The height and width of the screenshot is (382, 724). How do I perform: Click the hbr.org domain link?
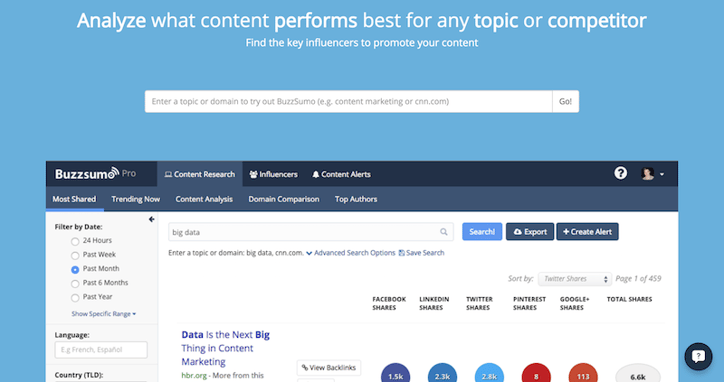point(194,375)
